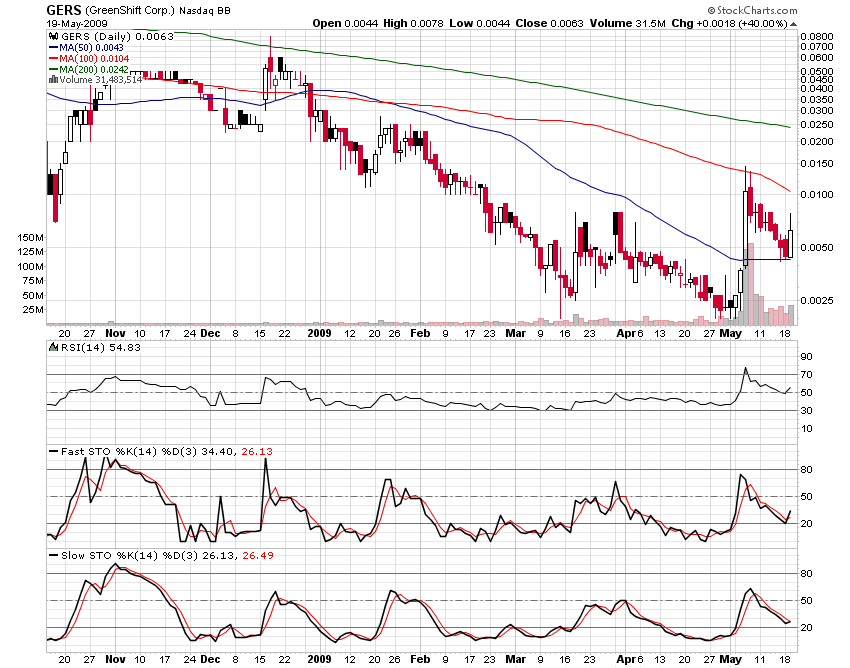This screenshot has height=668, width=850.
Task: Click the MA(100) 0.0104 legend label
Action: [94, 59]
